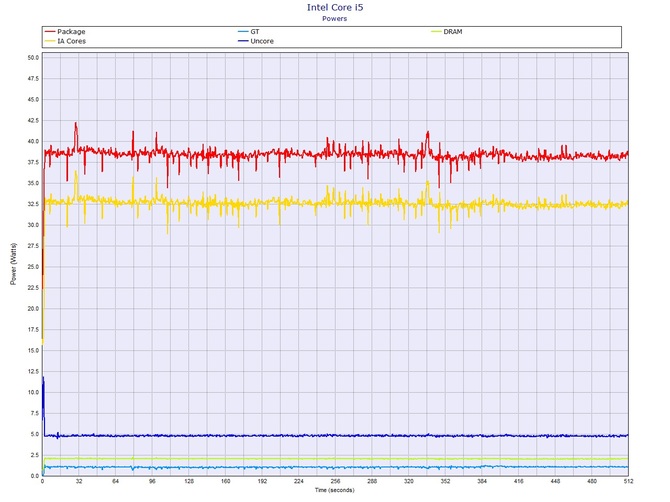This screenshot has height=502, width=670.
Task: Click the light blue GT legend line swatch
Action: pyautogui.click(x=243, y=32)
